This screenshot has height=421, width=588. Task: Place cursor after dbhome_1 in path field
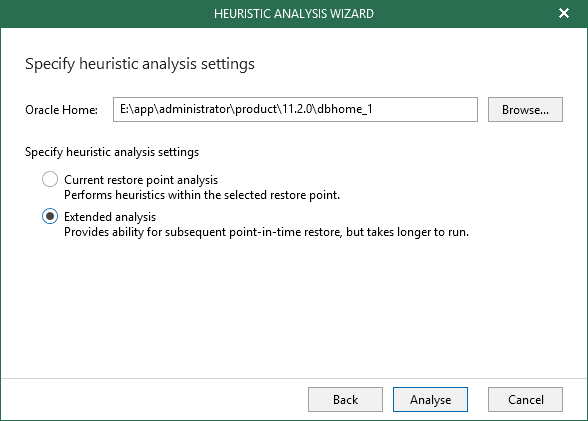pos(374,109)
